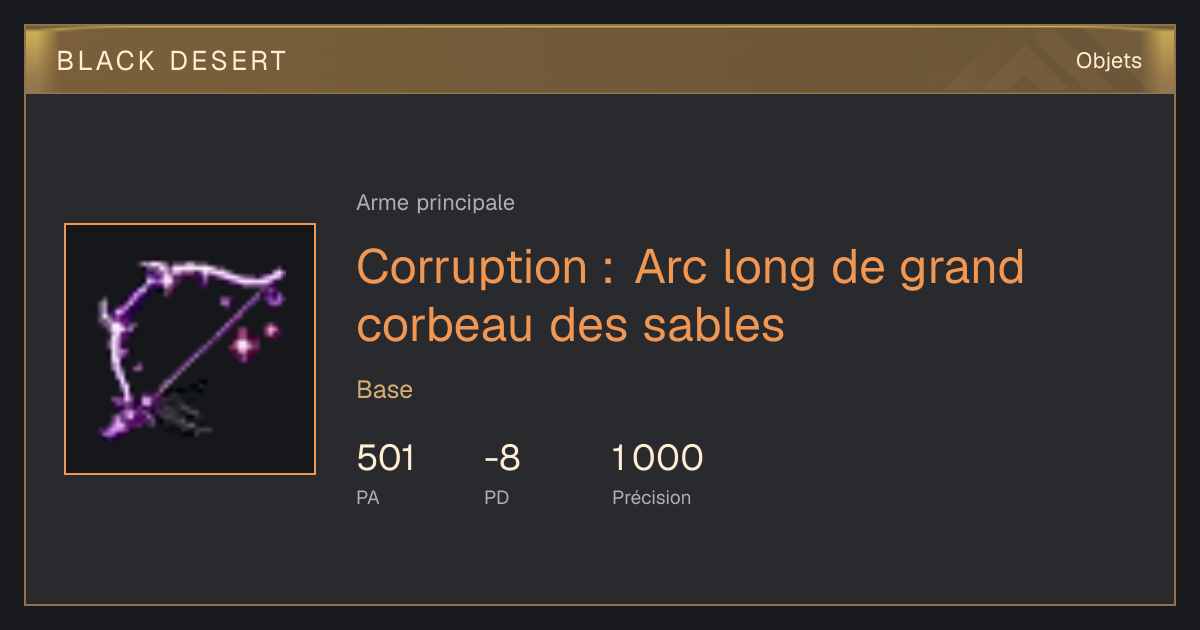Click the PA stat label

368,497
